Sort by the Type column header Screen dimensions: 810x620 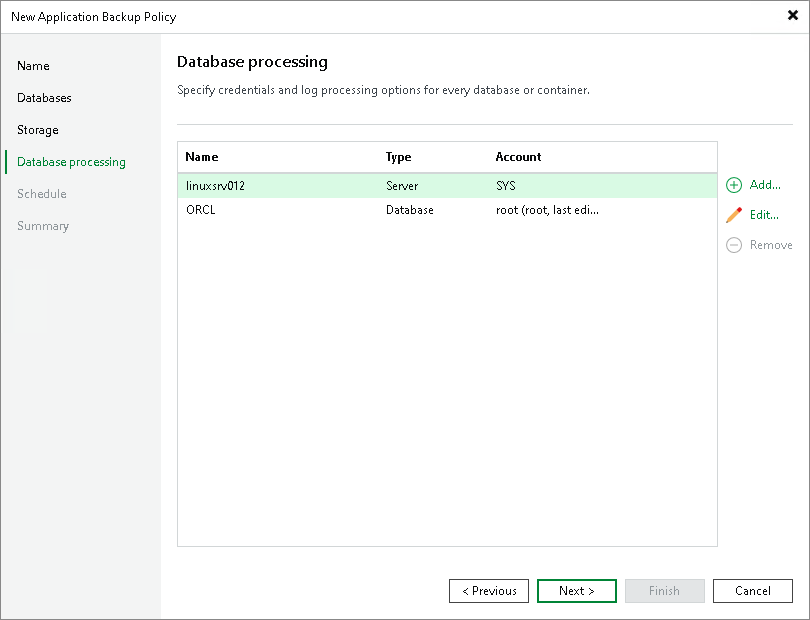click(x=400, y=157)
